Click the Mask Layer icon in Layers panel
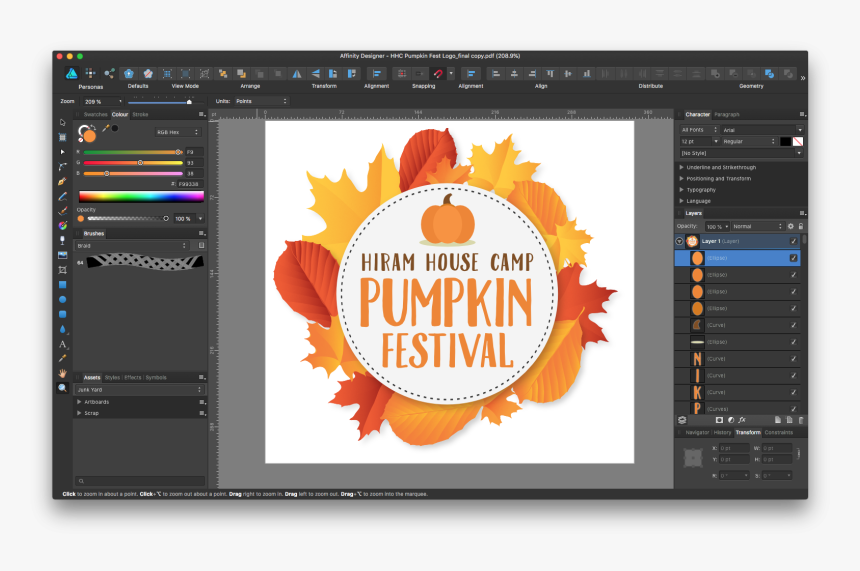The height and width of the screenshot is (571, 860). 719,420
